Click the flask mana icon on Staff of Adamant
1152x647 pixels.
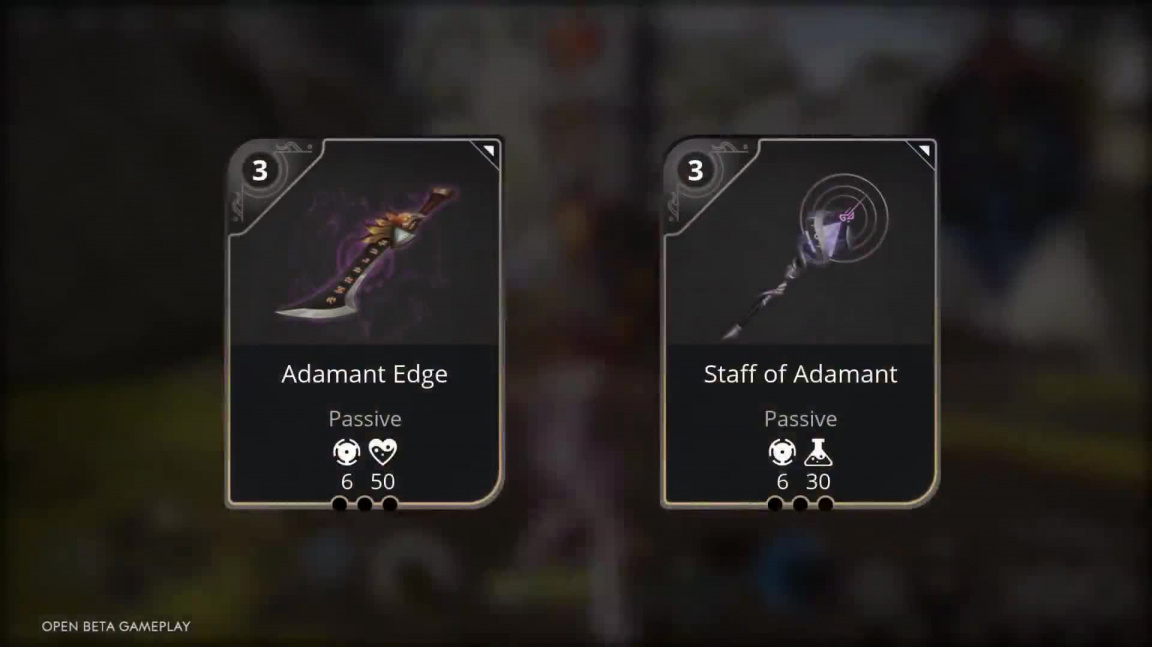coord(818,452)
